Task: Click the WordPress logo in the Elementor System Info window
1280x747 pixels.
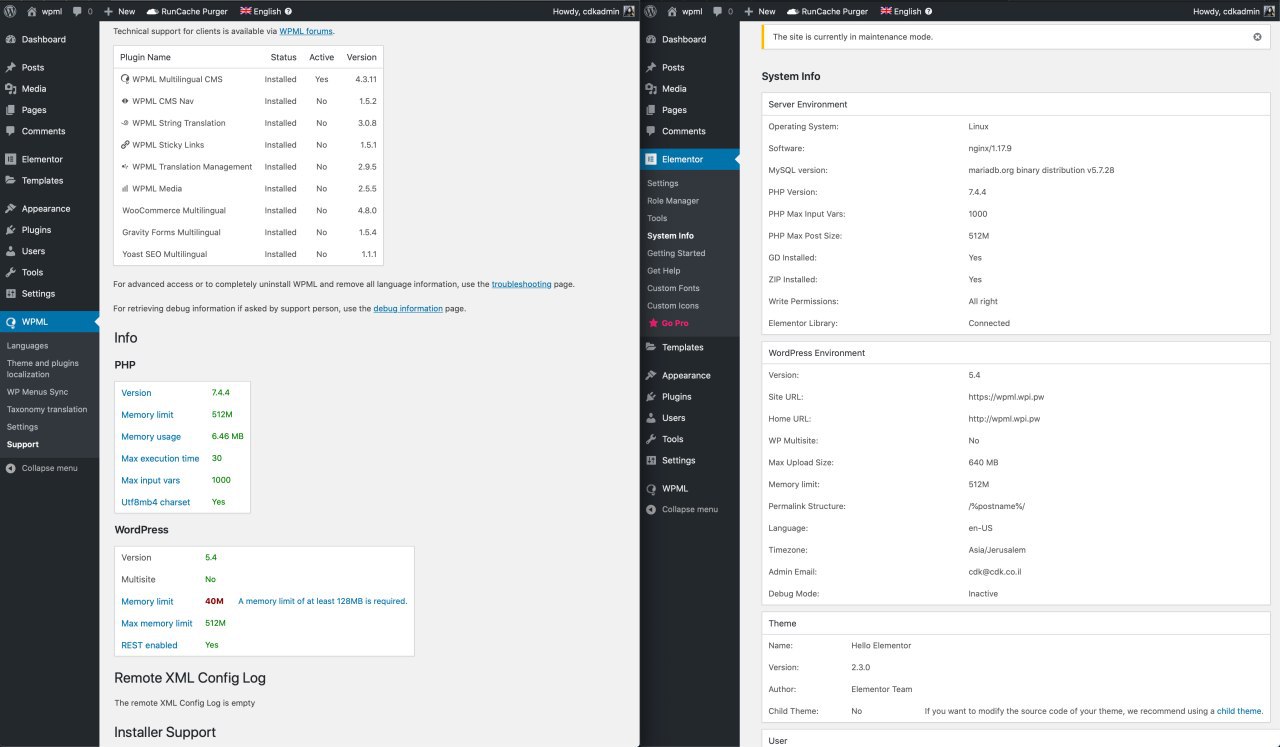Action: click(x=650, y=11)
